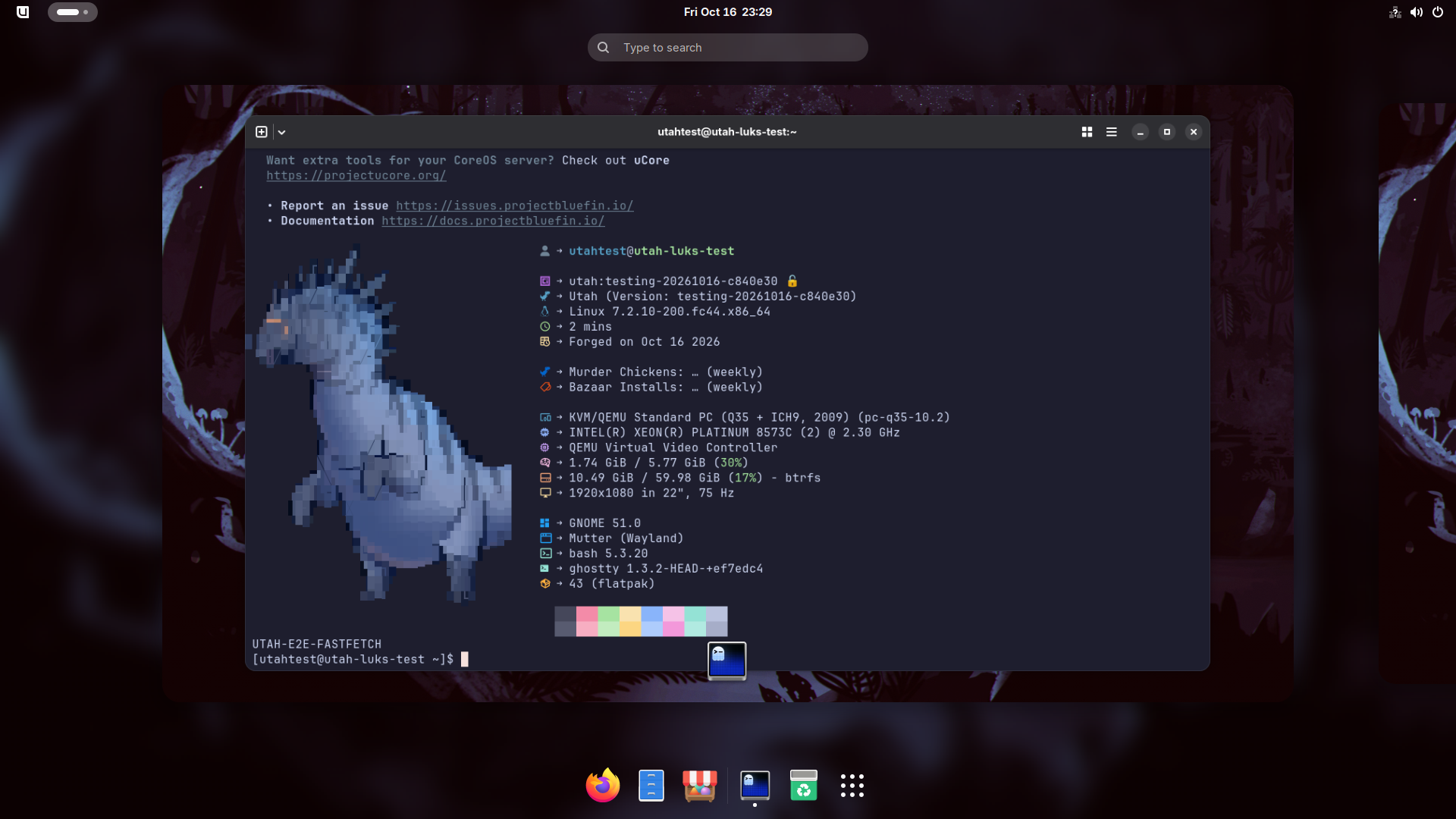1456x819 pixels.
Task: Click the UTAH-E2E-FASTFETCH text line
Action: tap(317, 644)
